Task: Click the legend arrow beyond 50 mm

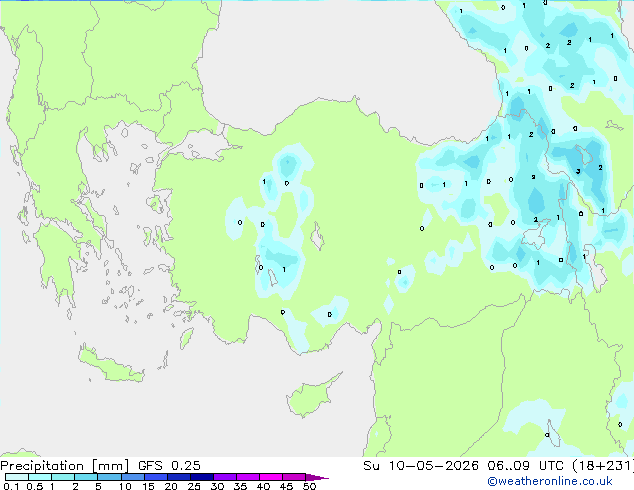Action: tap(317, 477)
